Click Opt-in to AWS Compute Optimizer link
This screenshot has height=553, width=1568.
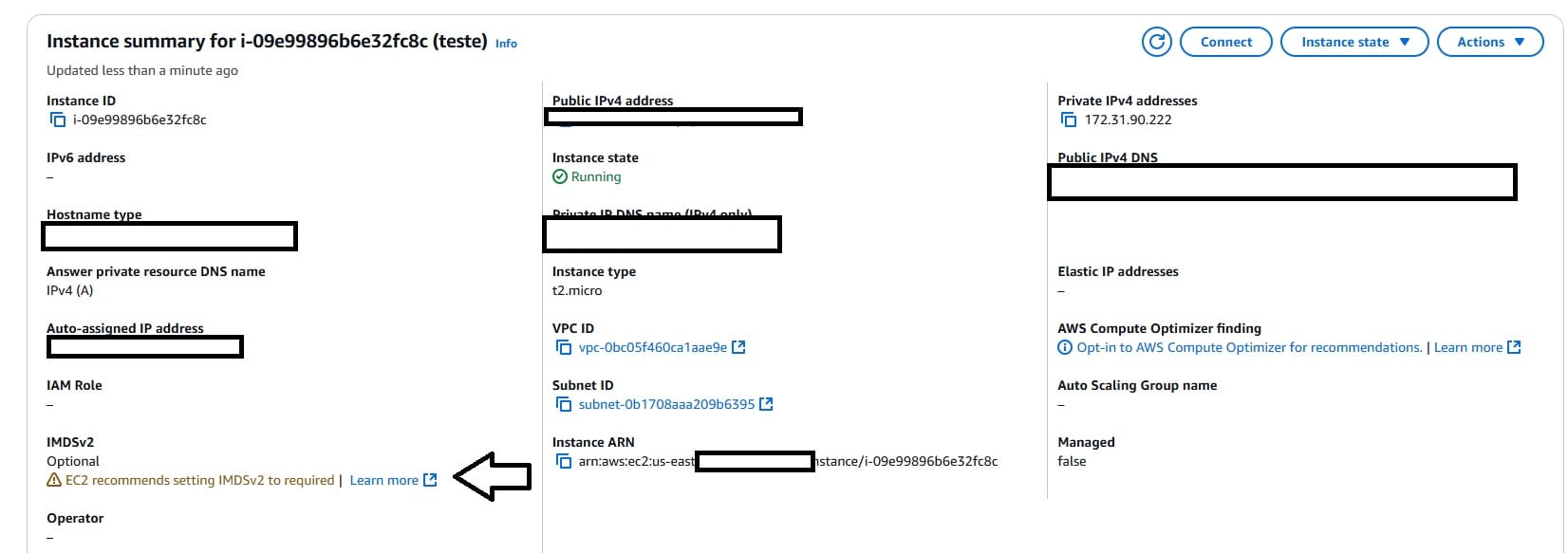tap(1249, 347)
